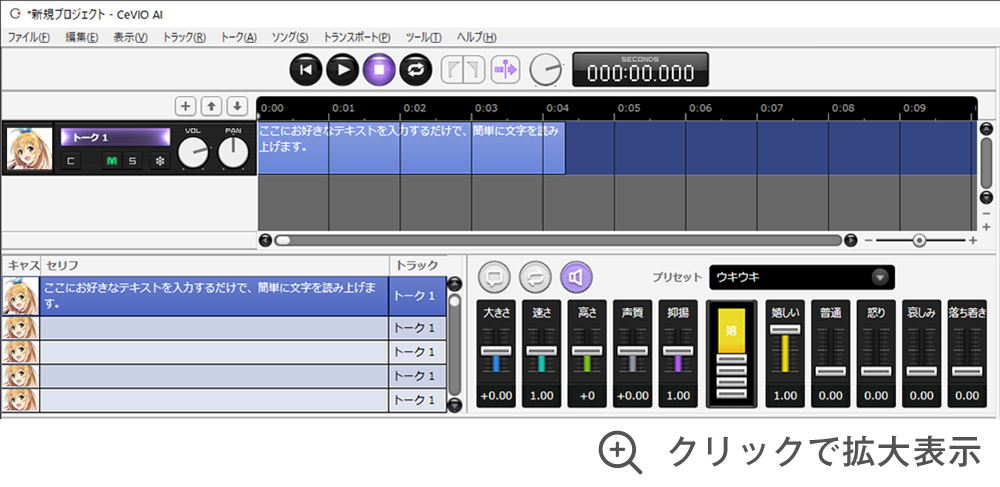Image resolution: width=1000 pixels, height=487 pixels.
Task: Click the speech bubble icon in parameter panel
Action: pos(494,277)
